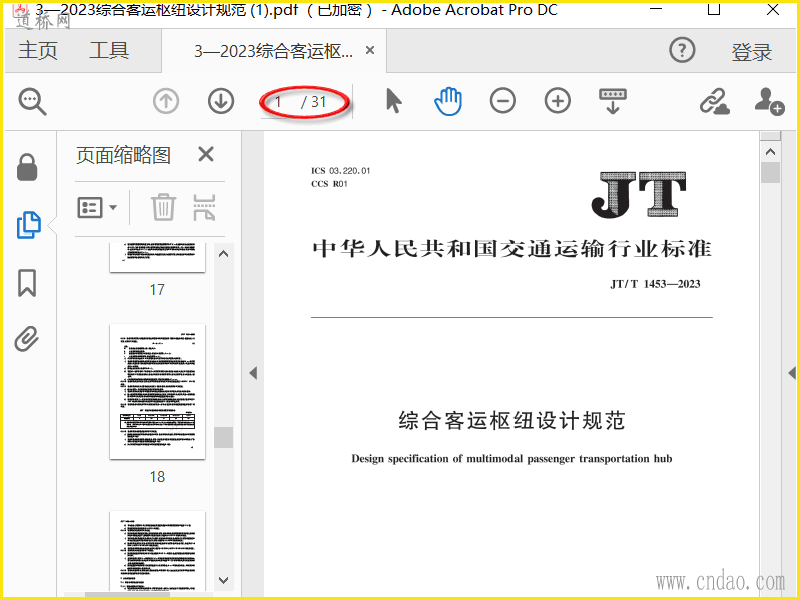Click the English title Design specification text
Image resolution: width=800 pixels, height=600 pixels.
(512, 459)
